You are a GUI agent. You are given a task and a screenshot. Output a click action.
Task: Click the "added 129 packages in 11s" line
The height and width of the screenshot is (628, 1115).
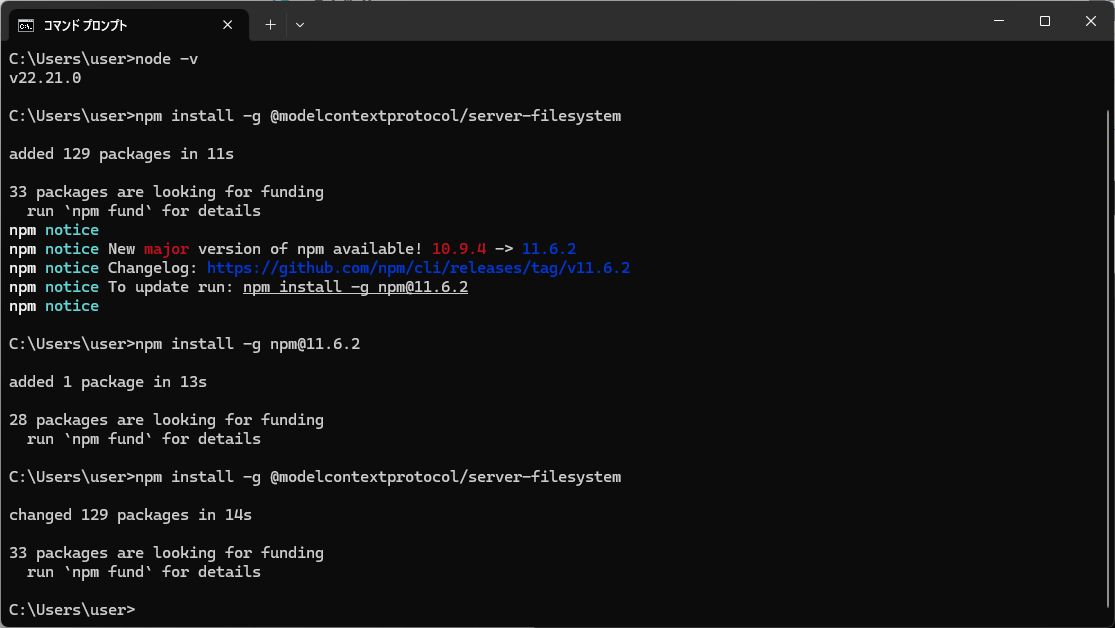click(121, 154)
